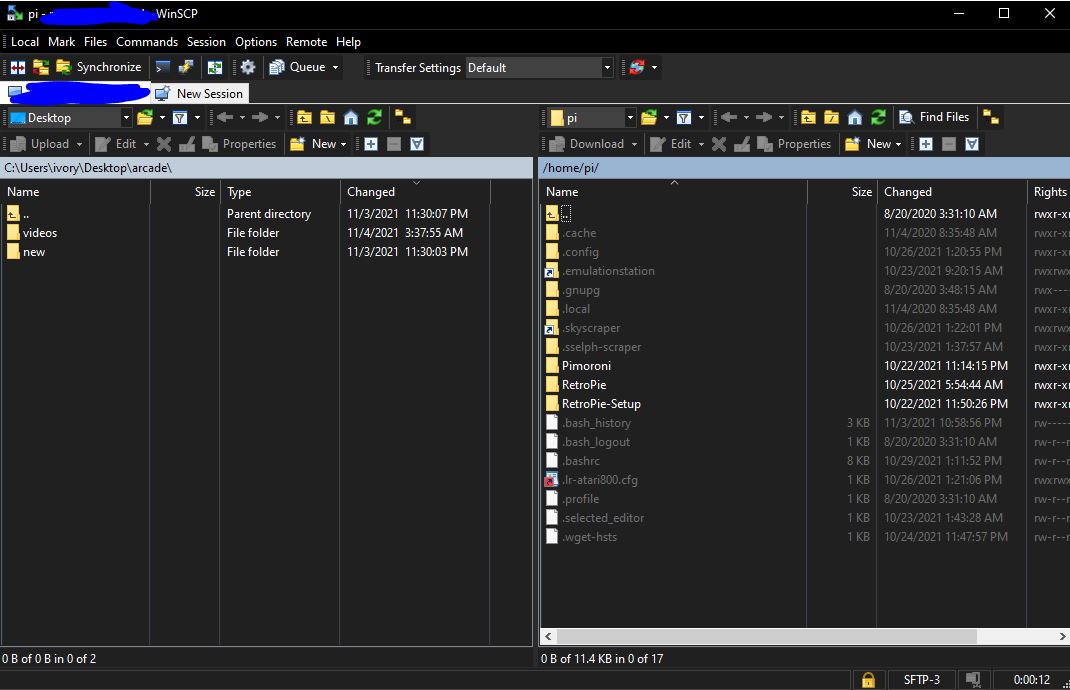Open the remote directory tree icon
1070x690 pixels.
(990, 118)
